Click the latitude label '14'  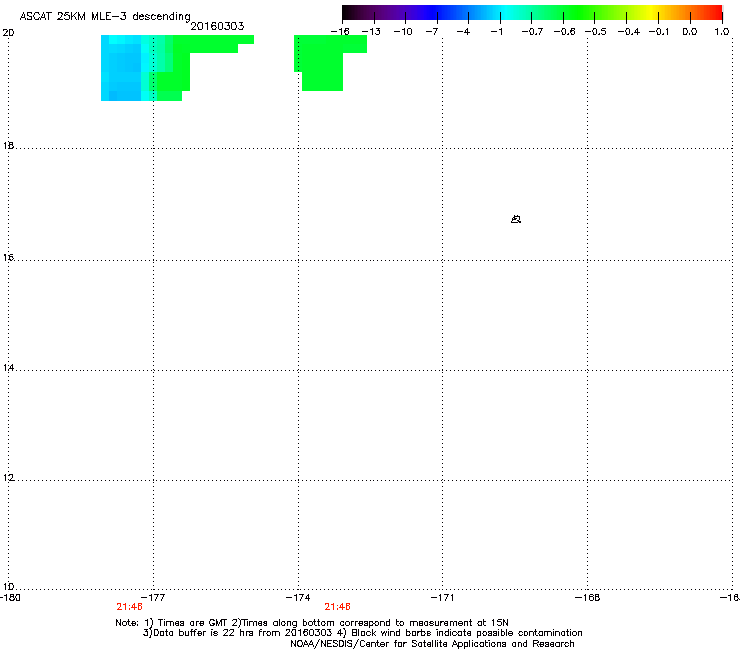pos(8,367)
